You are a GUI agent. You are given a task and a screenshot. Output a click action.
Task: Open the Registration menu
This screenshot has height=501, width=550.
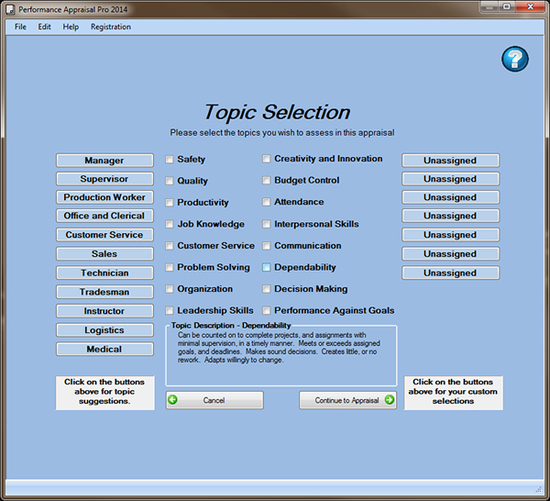(x=110, y=27)
